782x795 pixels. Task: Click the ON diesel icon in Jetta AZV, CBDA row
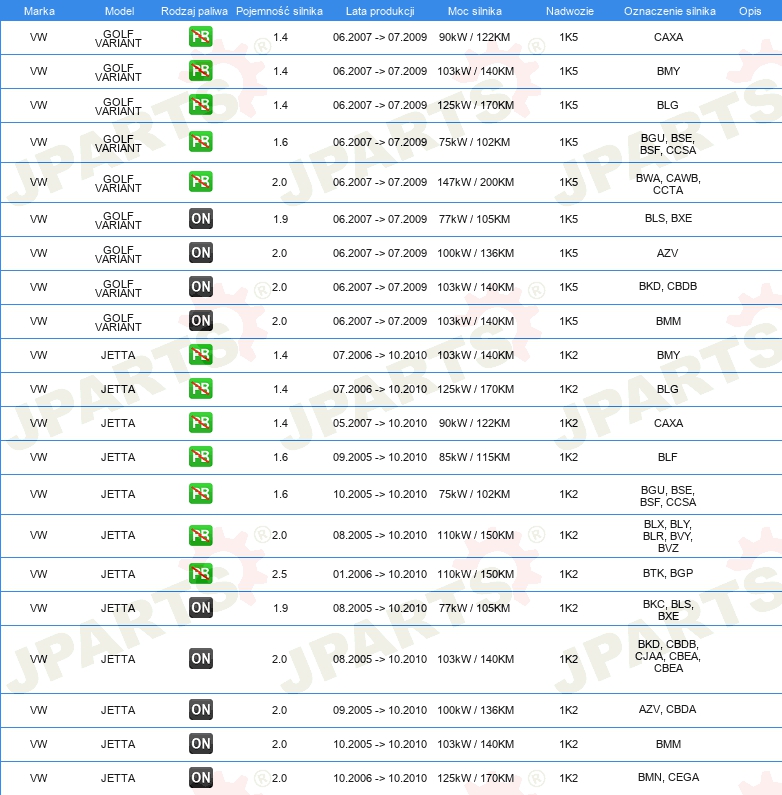200,710
